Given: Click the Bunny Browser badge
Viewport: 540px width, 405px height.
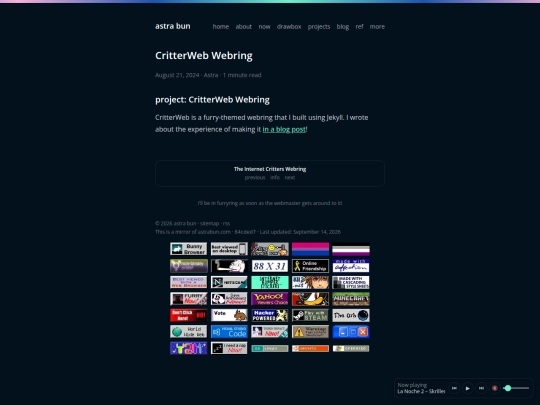Looking at the screenshot, I should click(x=188, y=249).
